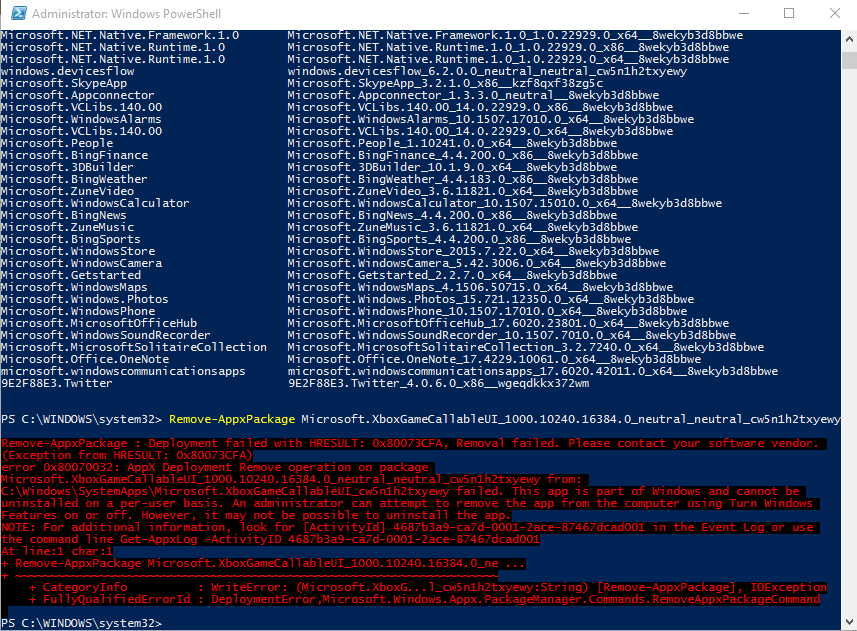Click the Microsoft.NET.Native.Framework.1.0 name entry
This screenshot has width=857, height=631.
click(x=120, y=35)
